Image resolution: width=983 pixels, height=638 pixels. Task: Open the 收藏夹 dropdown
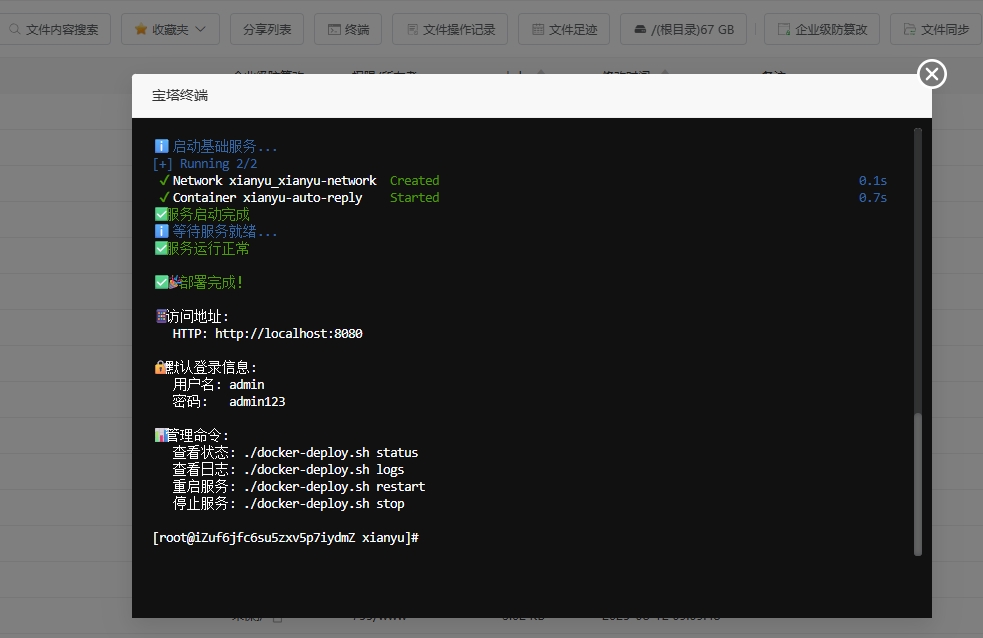tap(170, 29)
